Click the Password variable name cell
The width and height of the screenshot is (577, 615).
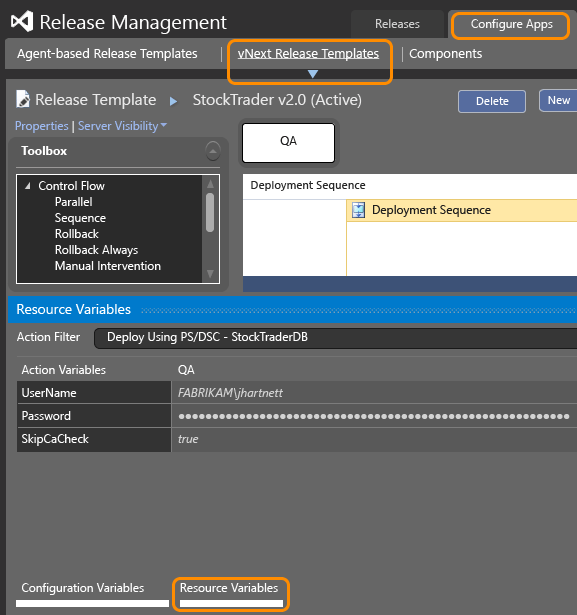(x=94, y=416)
